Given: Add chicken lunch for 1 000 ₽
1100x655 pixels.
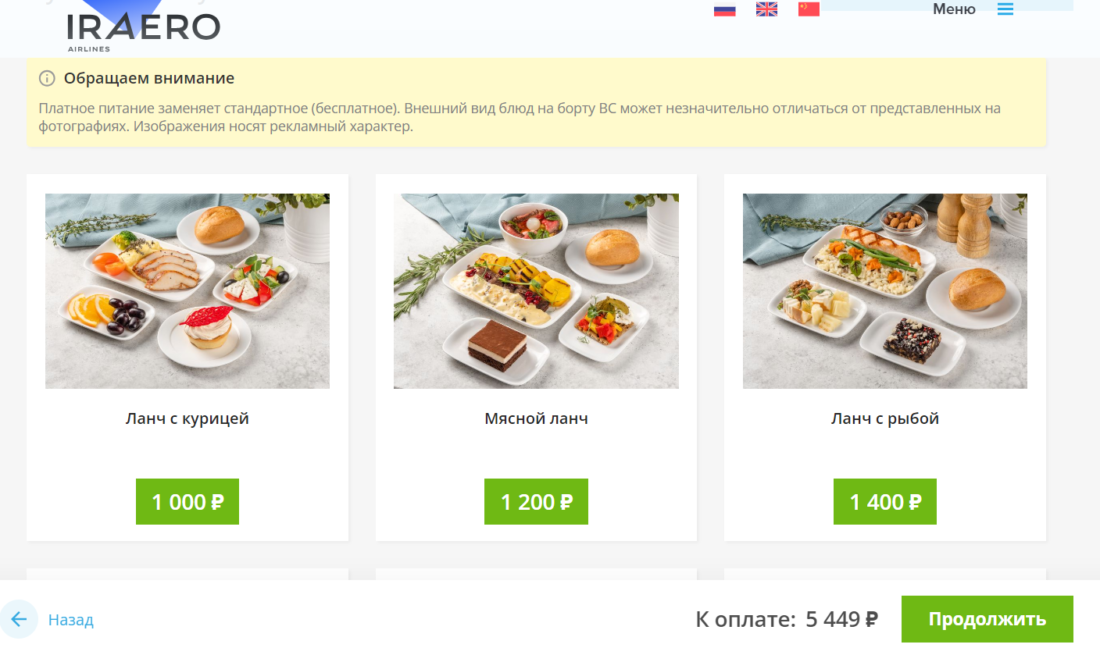Looking at the screenshot, I should point(187,501).
